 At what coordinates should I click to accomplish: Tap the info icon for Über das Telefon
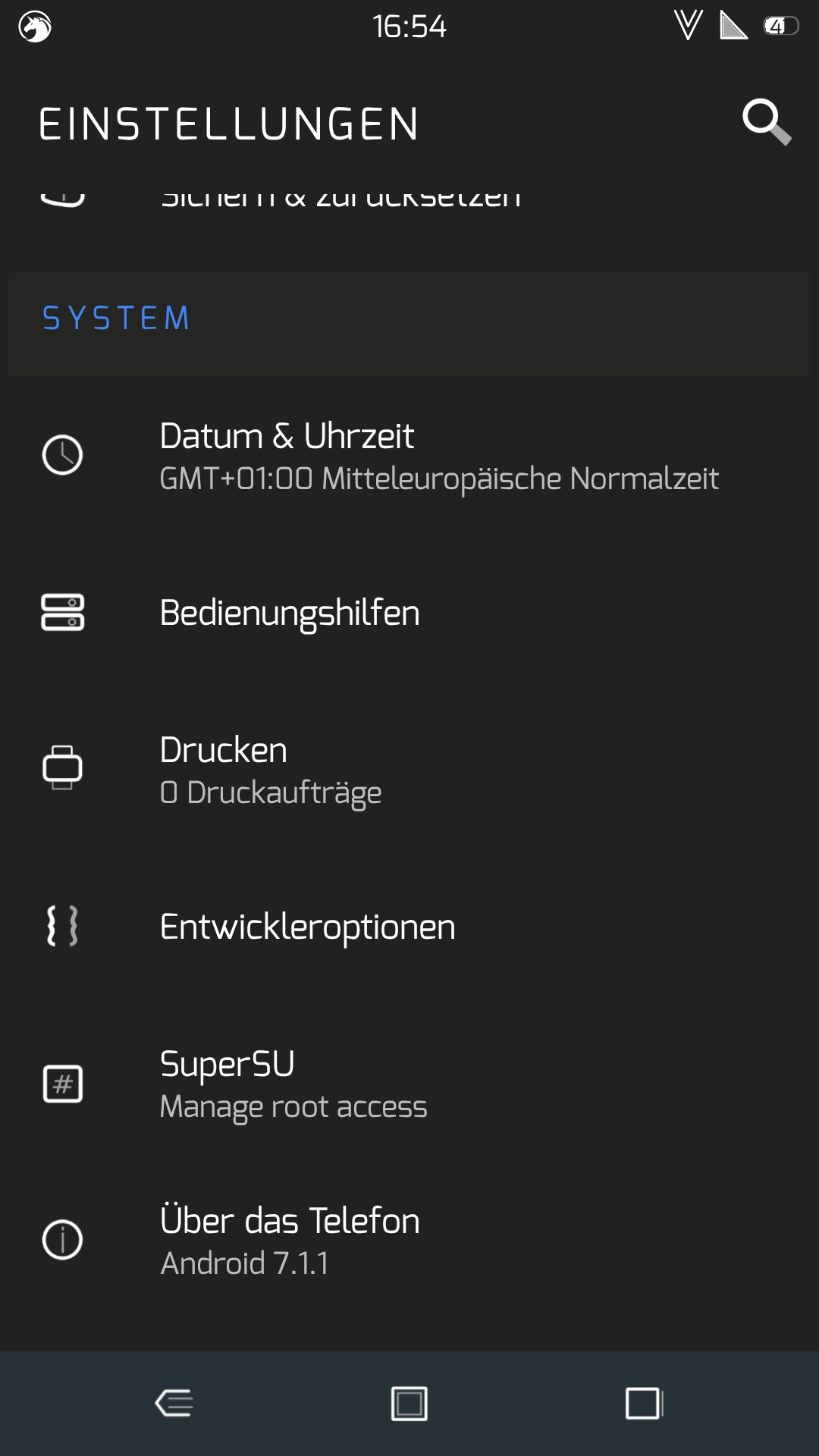click(62, 1241)
